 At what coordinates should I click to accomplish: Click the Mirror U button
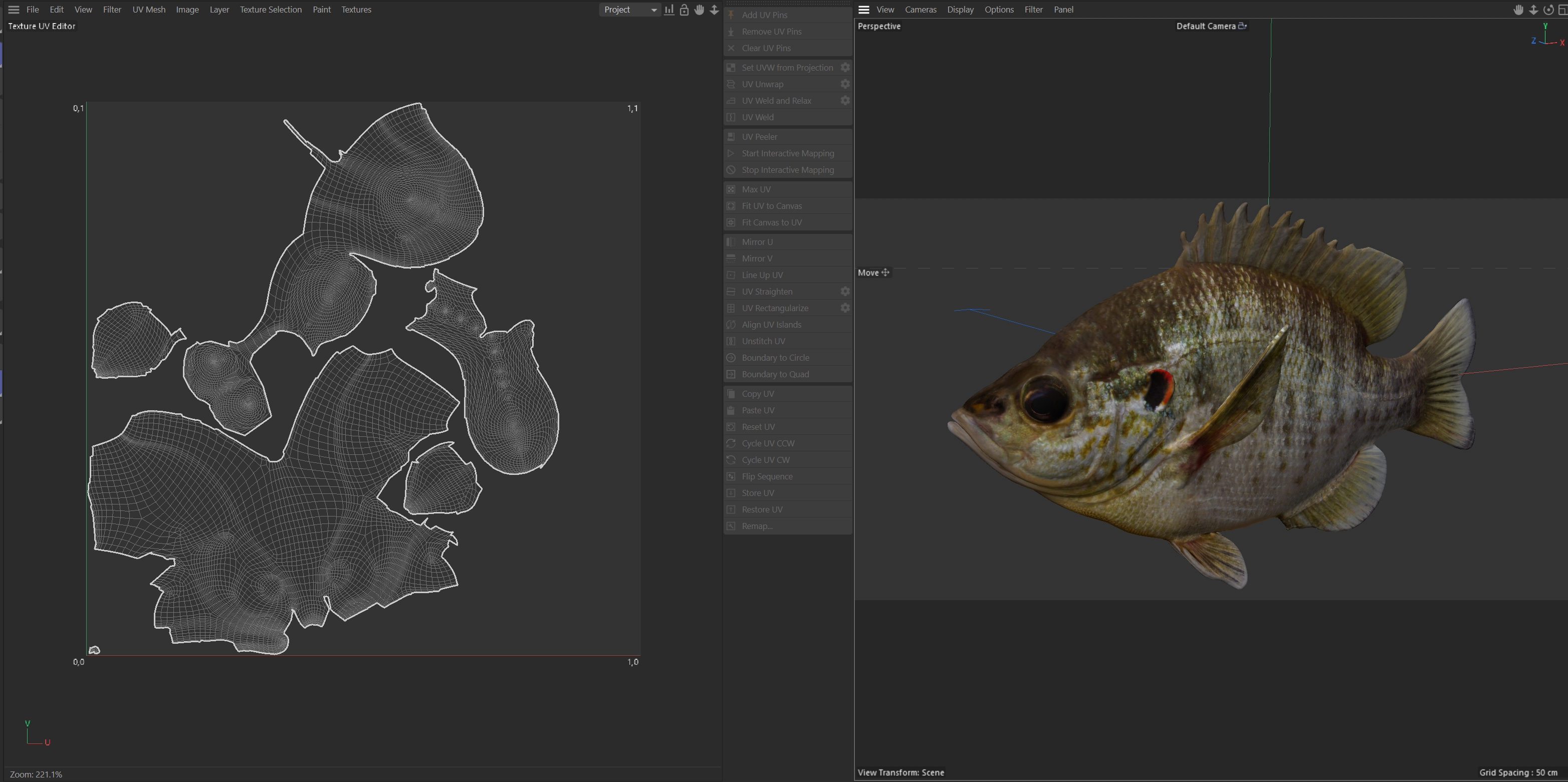(757, 241)
